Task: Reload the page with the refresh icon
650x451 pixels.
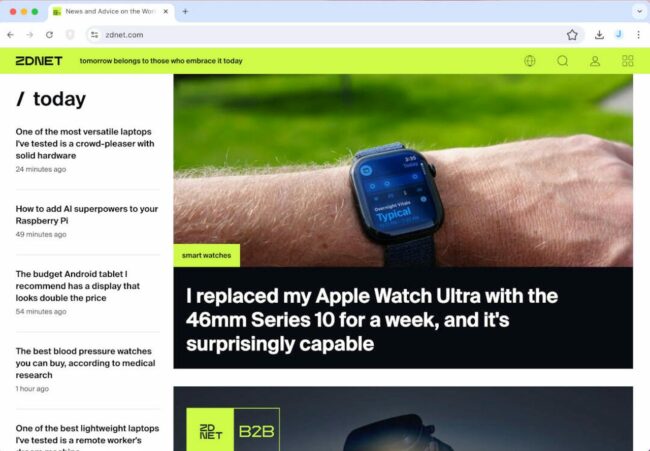Action: click(x=49, y=35)
